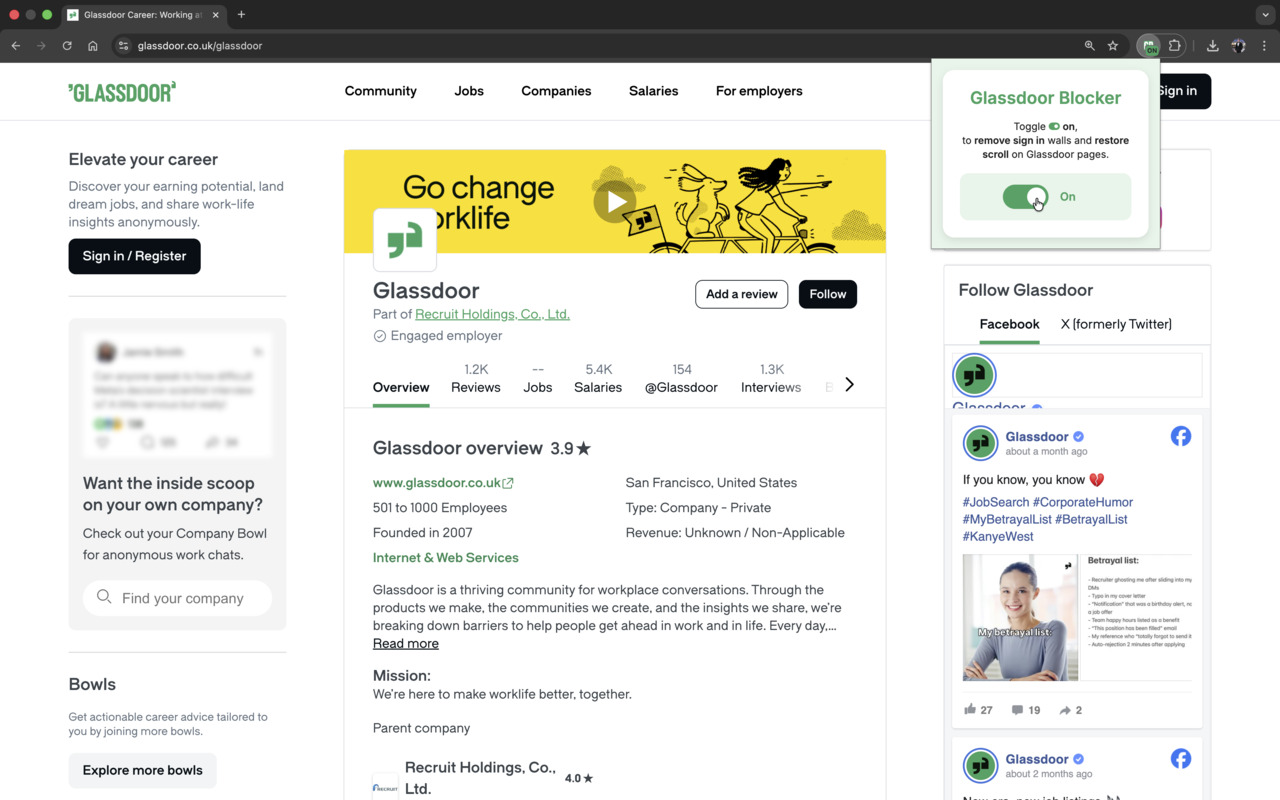
Task: Switch to the Interviews tab
Action: 771,378
